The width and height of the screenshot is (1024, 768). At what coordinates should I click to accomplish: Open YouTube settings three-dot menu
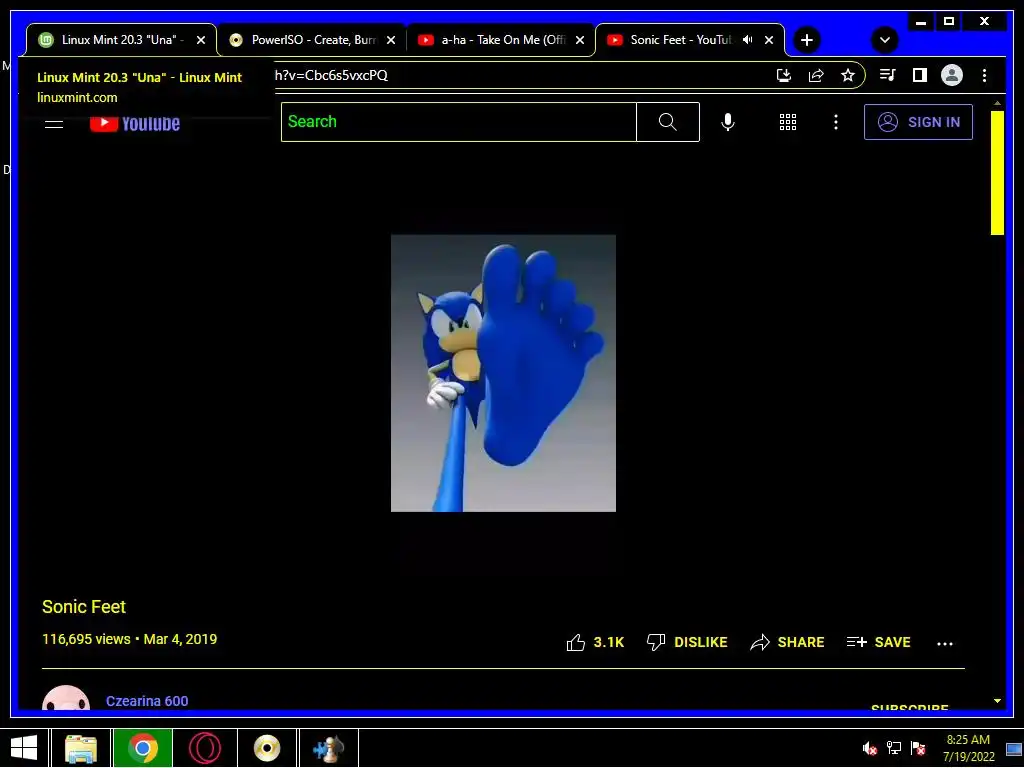(x=835, y=122)
